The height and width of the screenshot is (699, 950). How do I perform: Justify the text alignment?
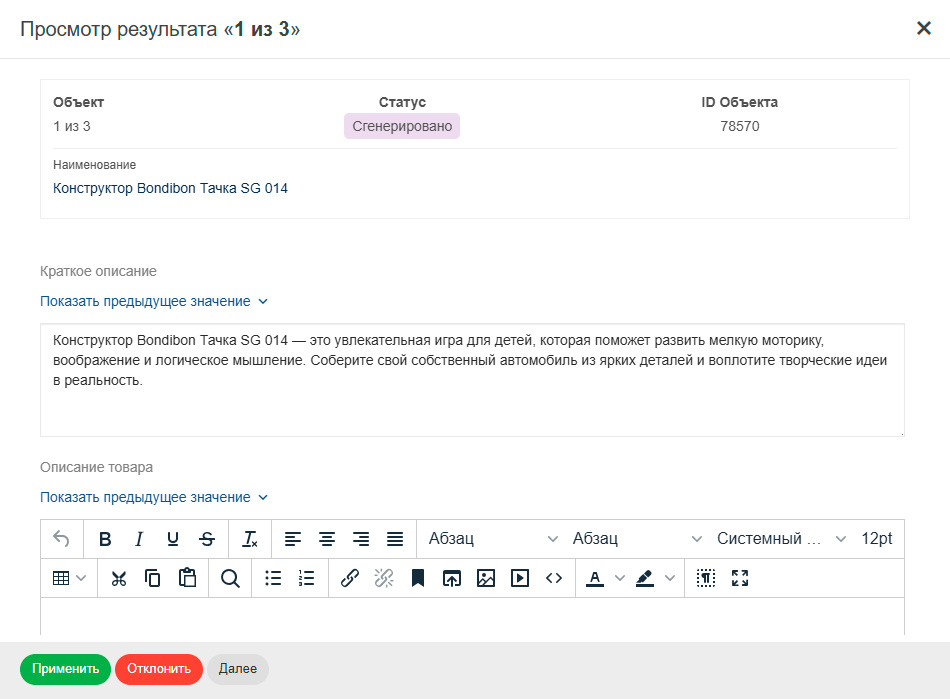[x=394, y=538]
